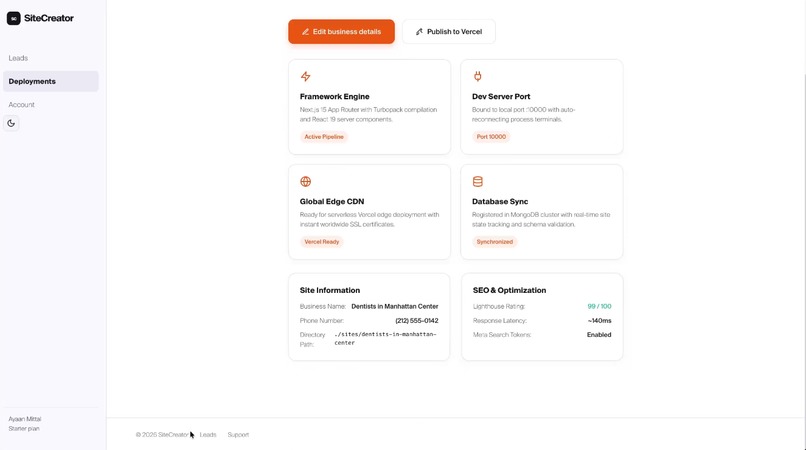Click the Global Edge CDN globe icon
Viewport: 806px width, 450px height.
click(x=305, y=182)
